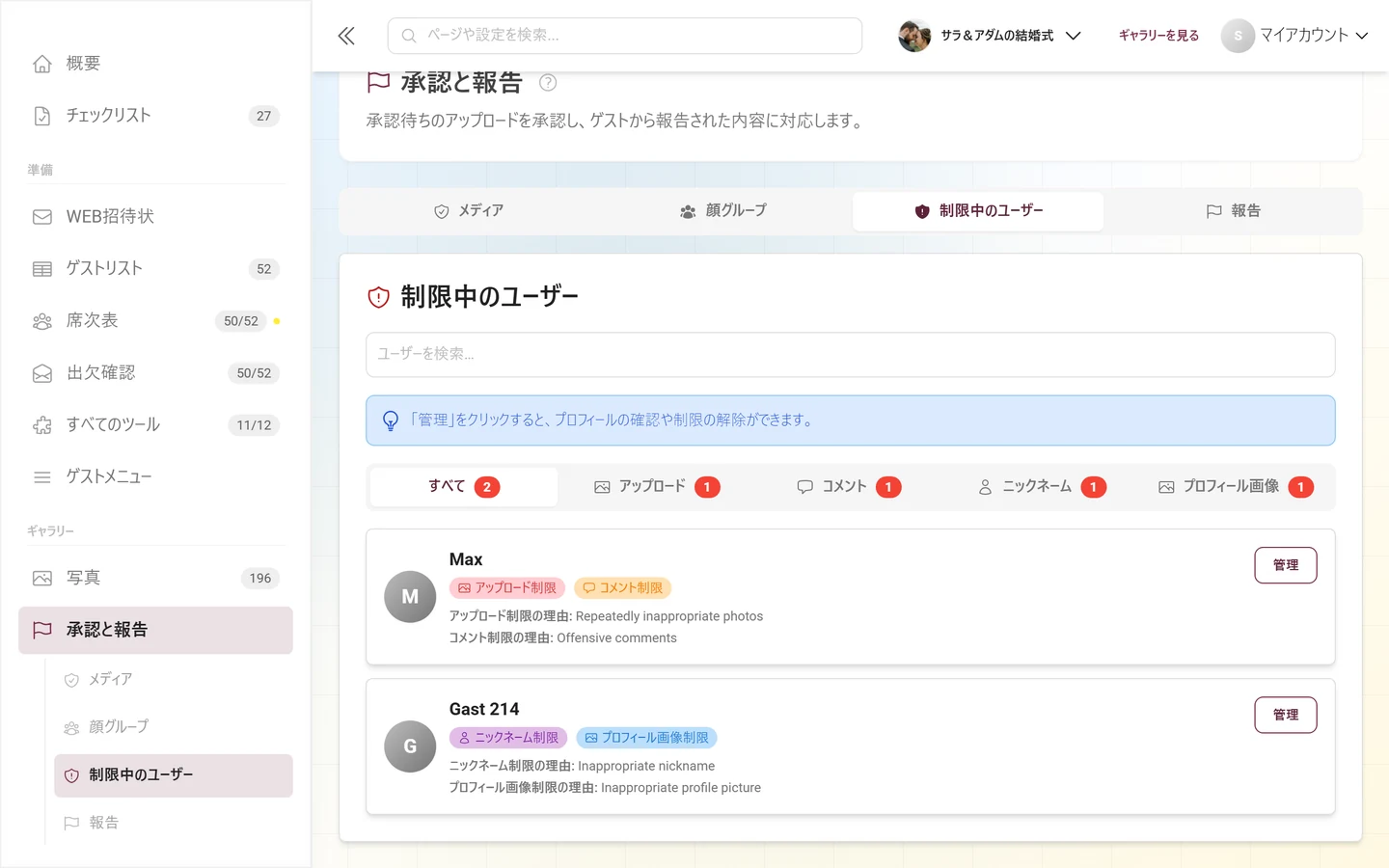Viewport: 1389px width, 868px height.
Task: Filter by アップロード restrictions
Action: (x=657, y=487)
